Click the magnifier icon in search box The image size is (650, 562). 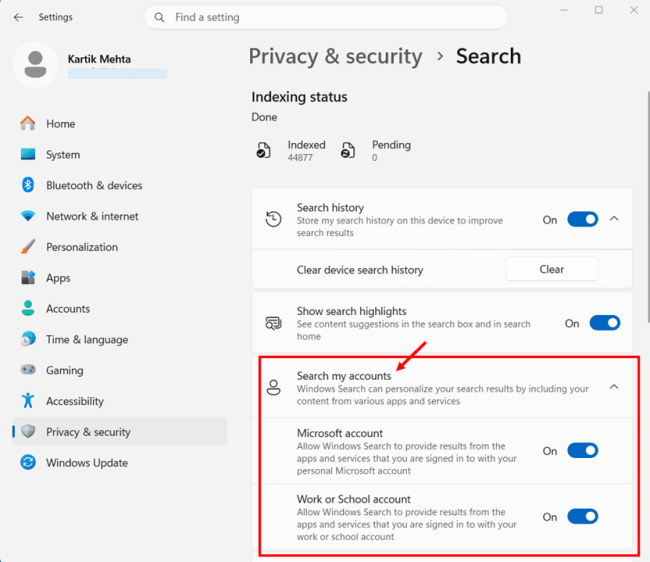click(159, 17)
